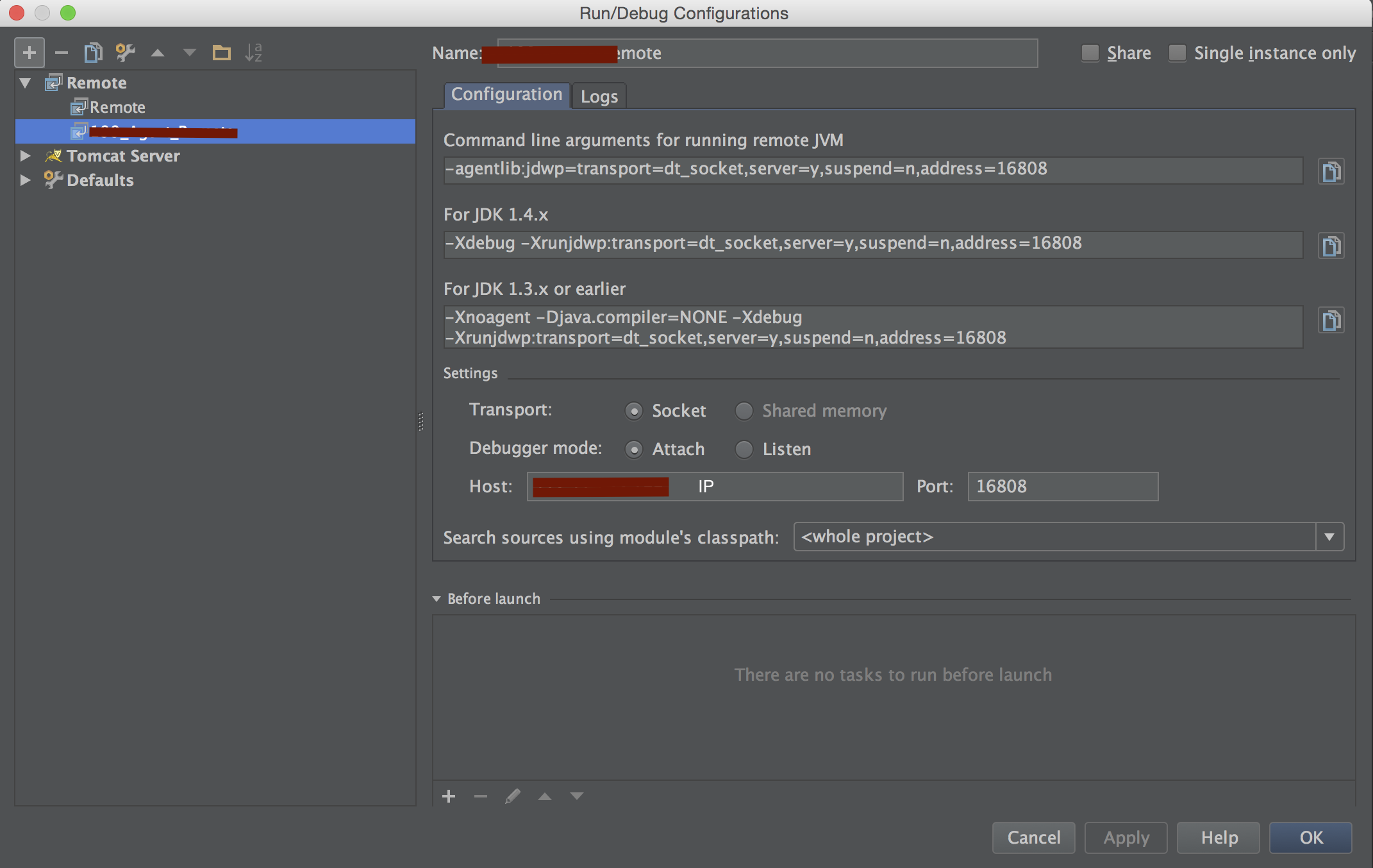The image size is (1373, 868).
Task: Enable the Share checkbox
Action: pos(1090,53)
